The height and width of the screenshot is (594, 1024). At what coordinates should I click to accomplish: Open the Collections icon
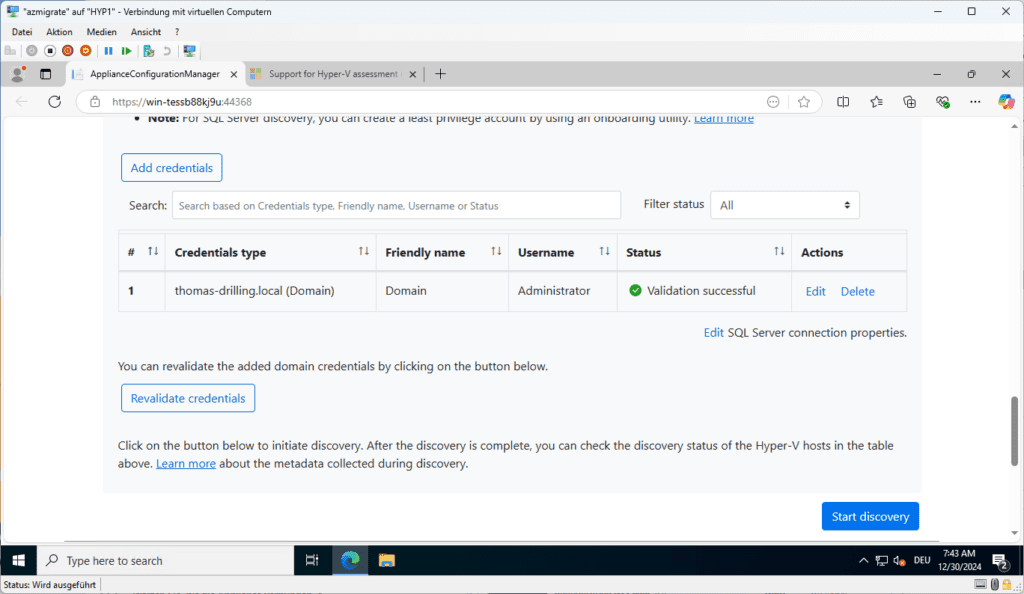tap(909, 102)
